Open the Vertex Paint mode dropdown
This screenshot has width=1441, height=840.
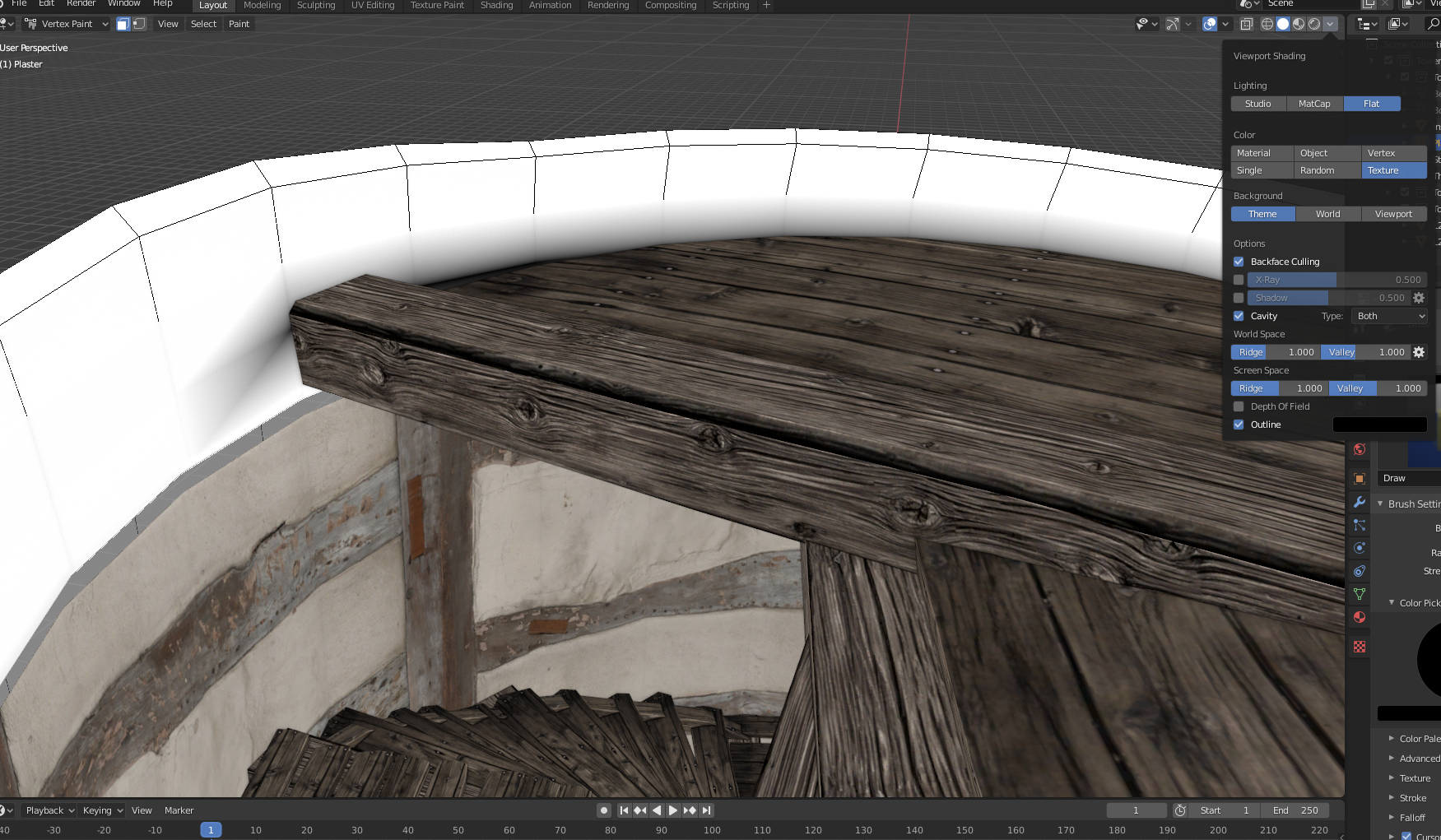[x=67, y=24]
